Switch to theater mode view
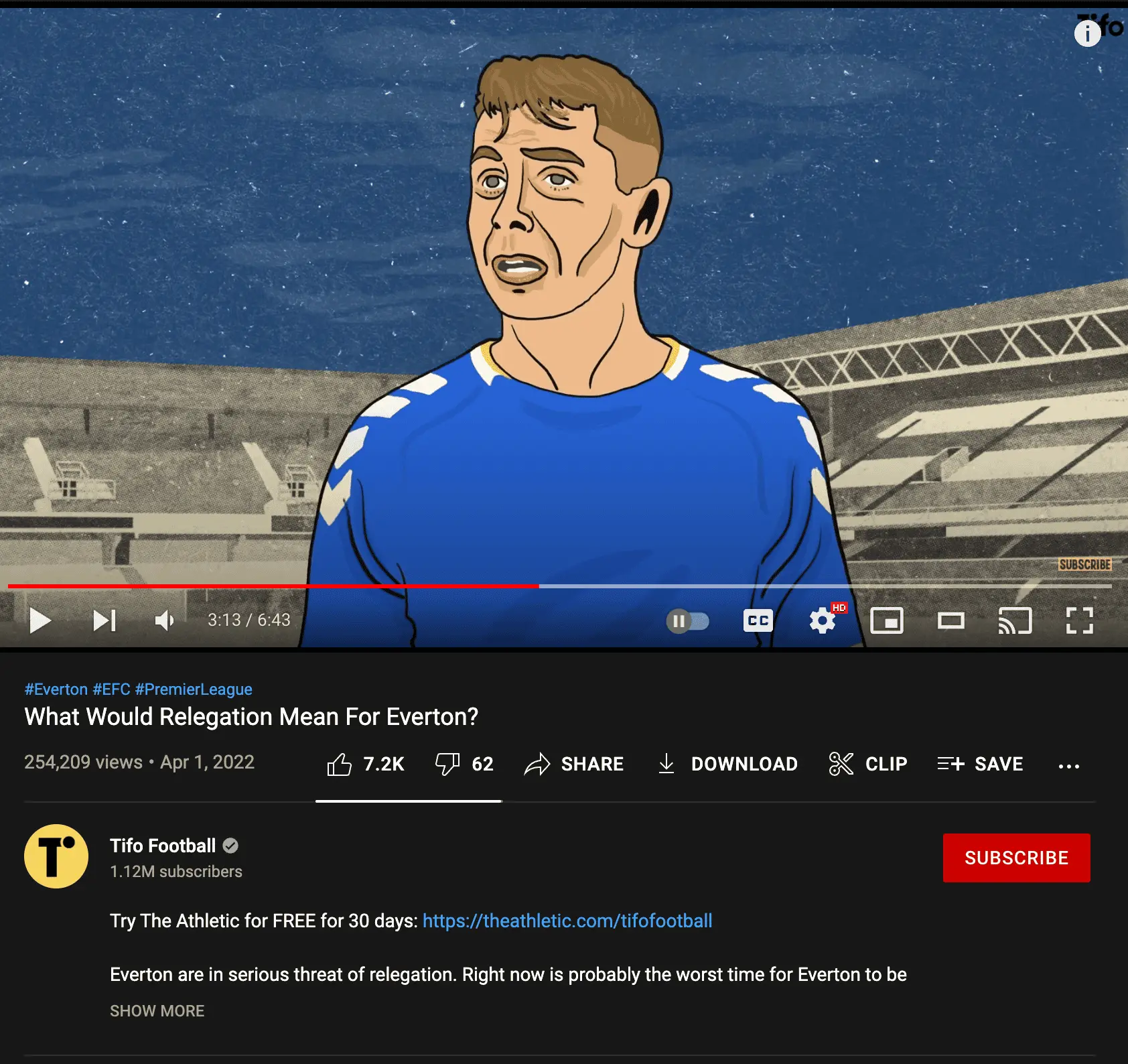 point(950,621)
